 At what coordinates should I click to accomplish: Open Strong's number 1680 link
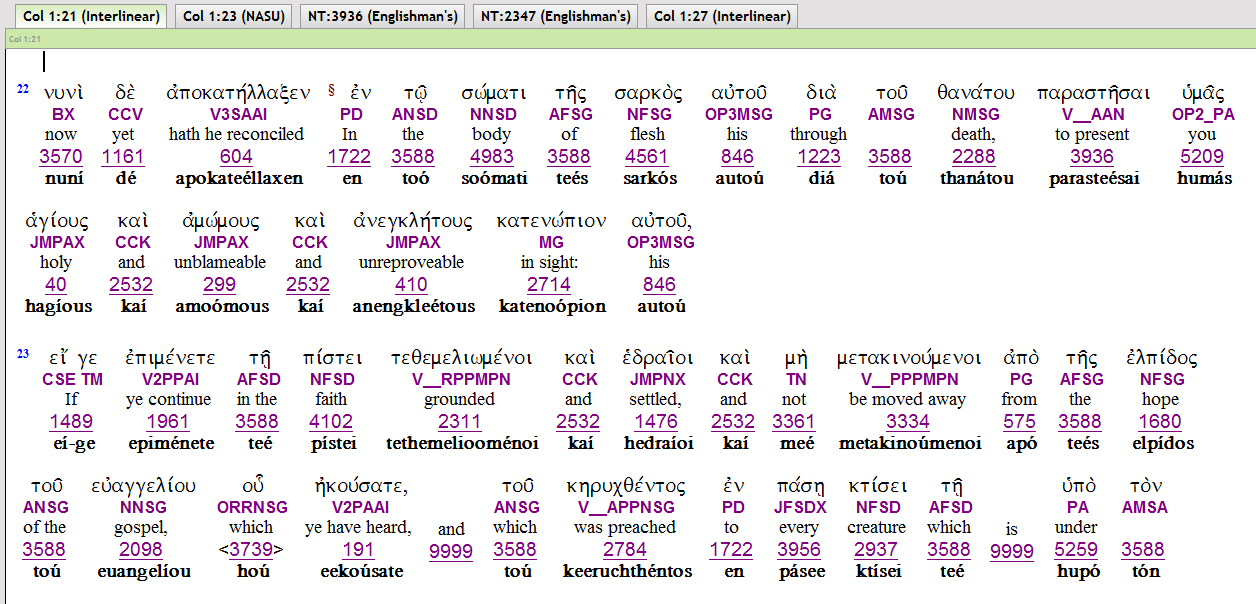1160,422
